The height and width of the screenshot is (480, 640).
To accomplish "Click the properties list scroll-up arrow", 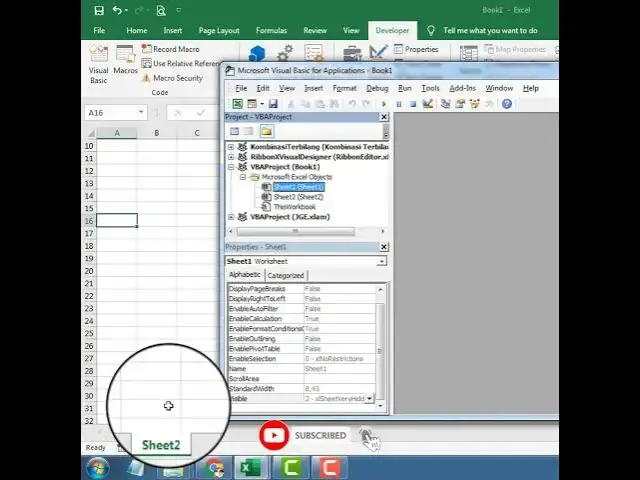I will 380,289.
